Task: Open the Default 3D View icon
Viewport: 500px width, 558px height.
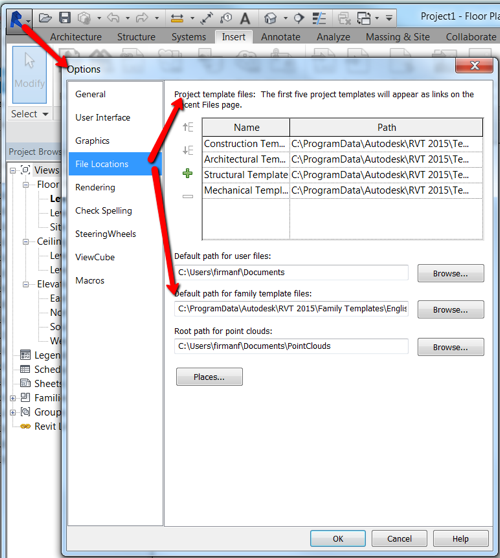Action: pos(270,18)
